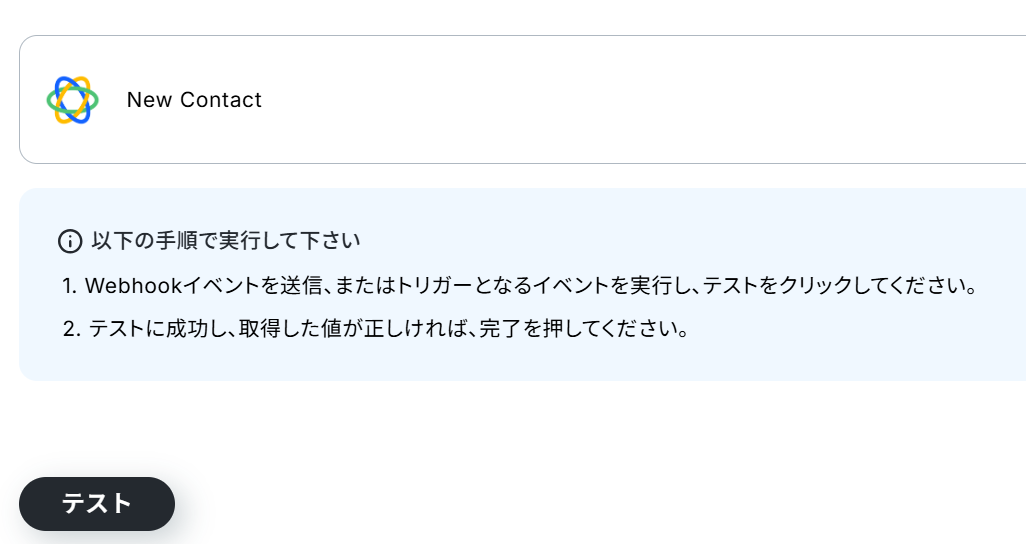Click the "1." step number marker
Viewport: 1026px width, 544px height.
[69, 286]
